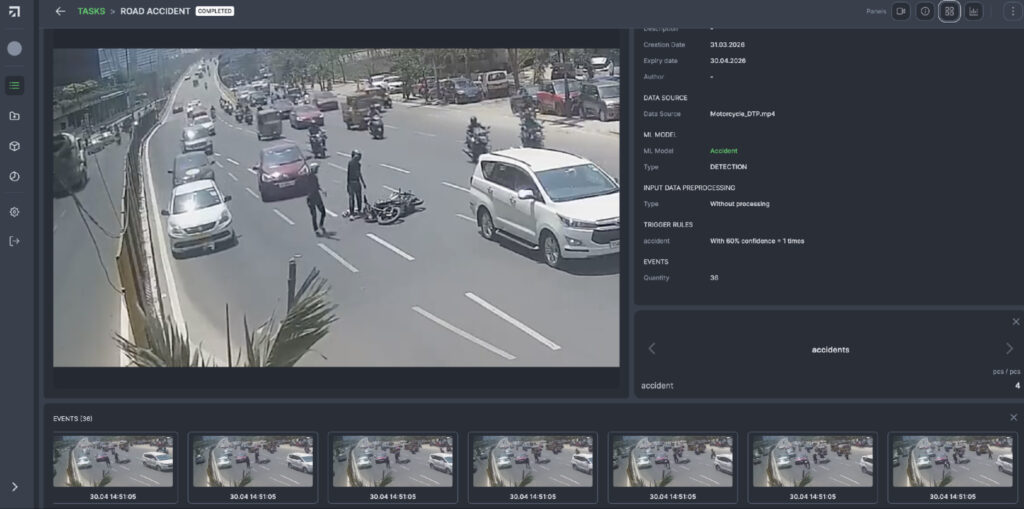The width and height of the screenshot is (1024, 509).
Task: Click the main accident video frame
Action: (x=336, y=208)
